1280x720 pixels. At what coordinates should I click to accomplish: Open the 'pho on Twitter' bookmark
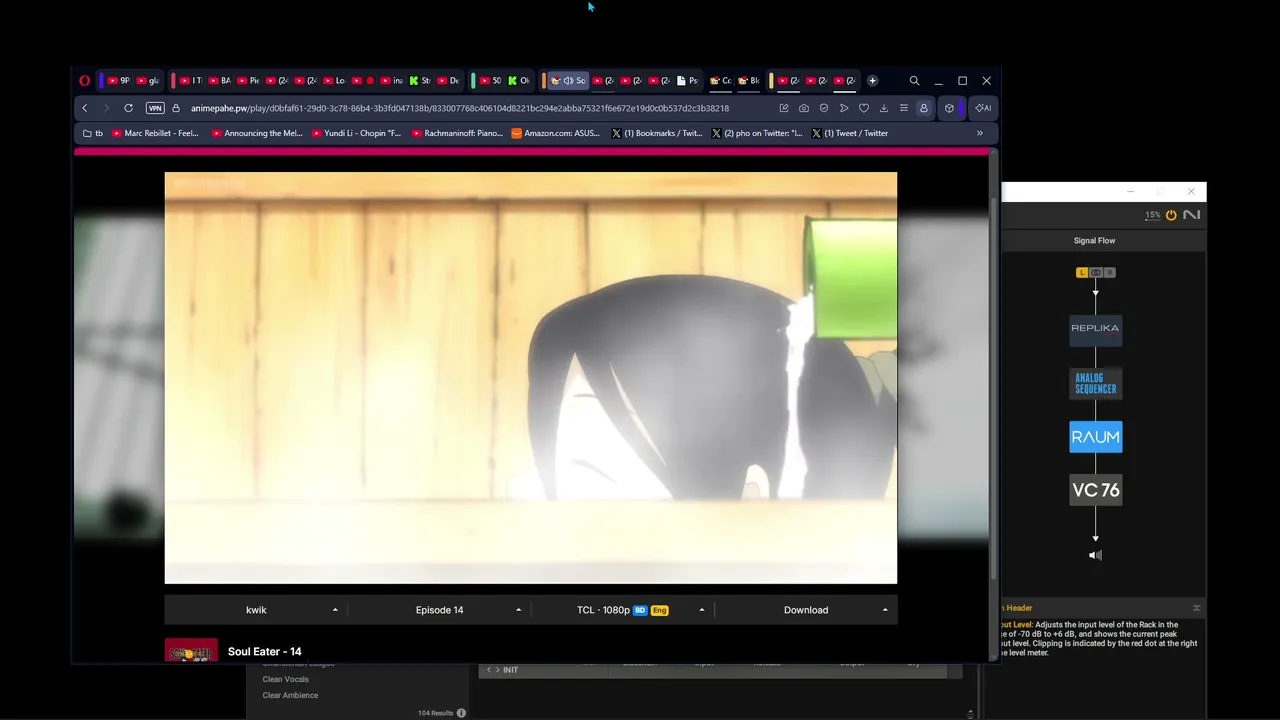click(x=757, y=133)
